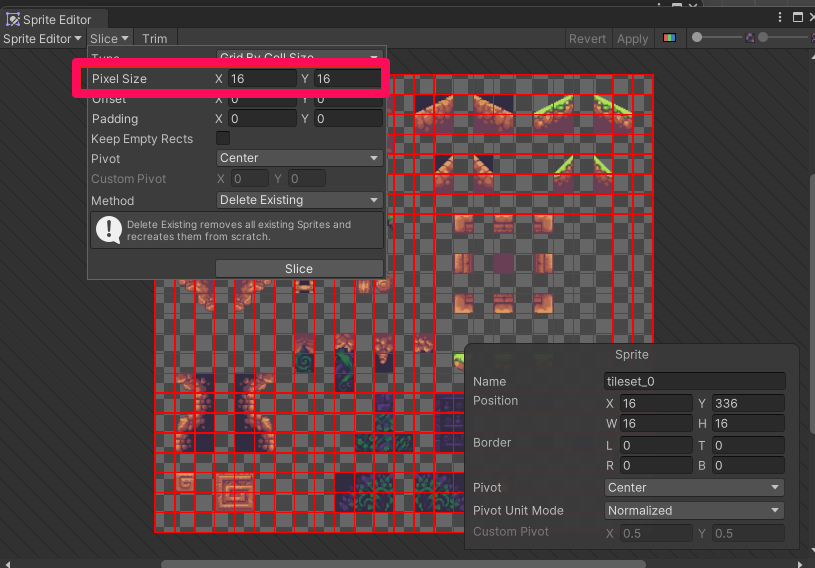Click the Sprite Editor tab icon
The width and height of the screenshot is (815, 568).
(12, 20)
